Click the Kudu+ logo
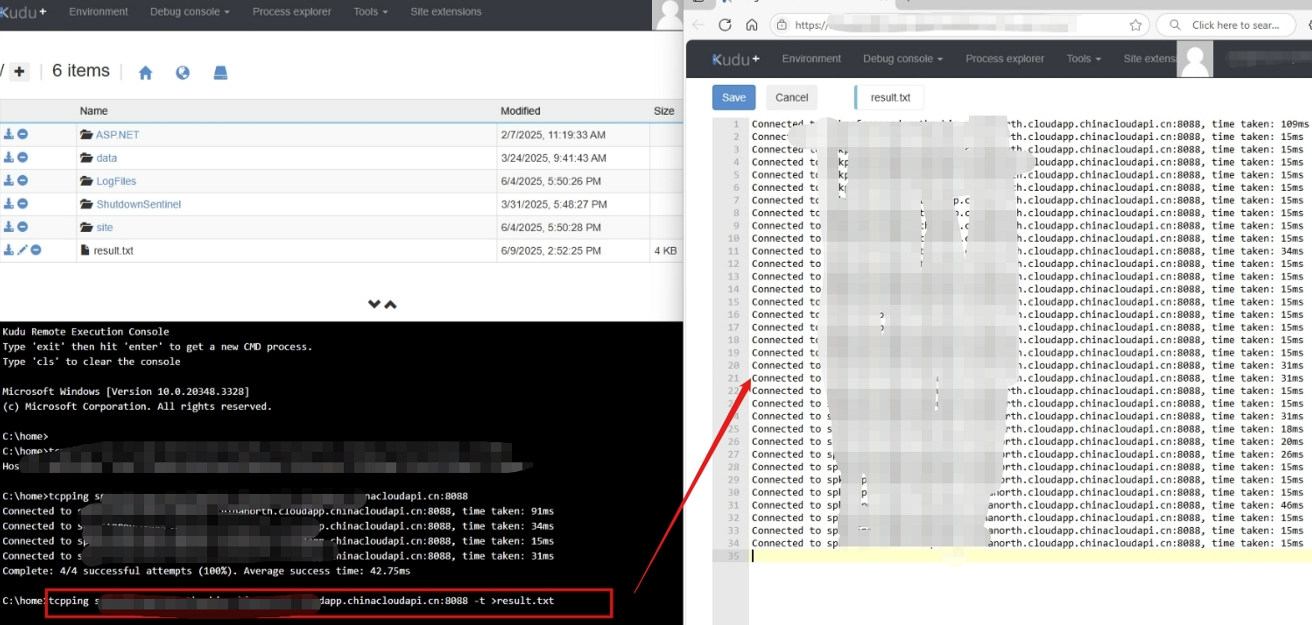The height and width of the screenshot is (625, 1312). 735,59
